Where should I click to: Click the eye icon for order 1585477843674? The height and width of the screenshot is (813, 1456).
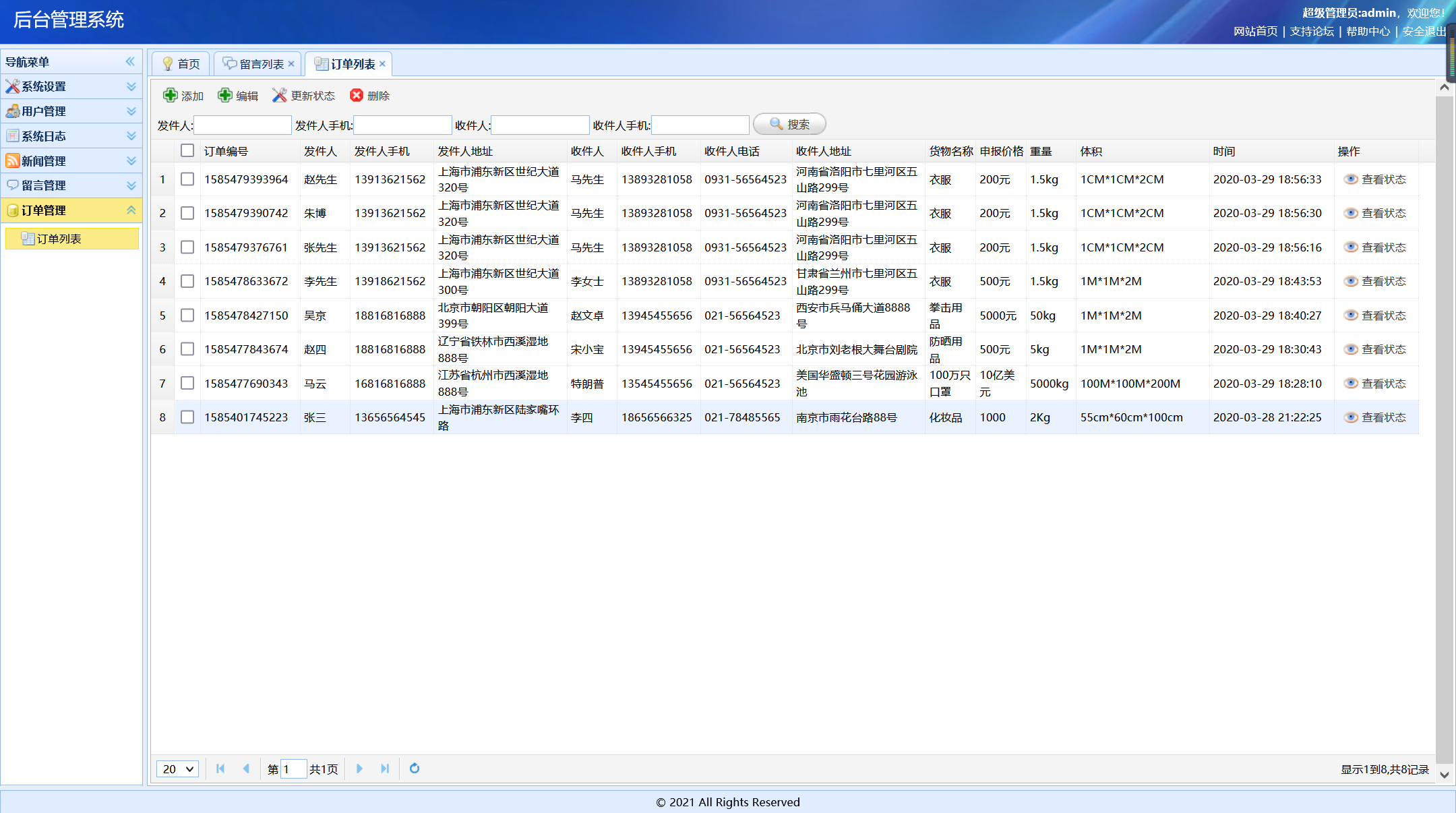point(1351,349)
